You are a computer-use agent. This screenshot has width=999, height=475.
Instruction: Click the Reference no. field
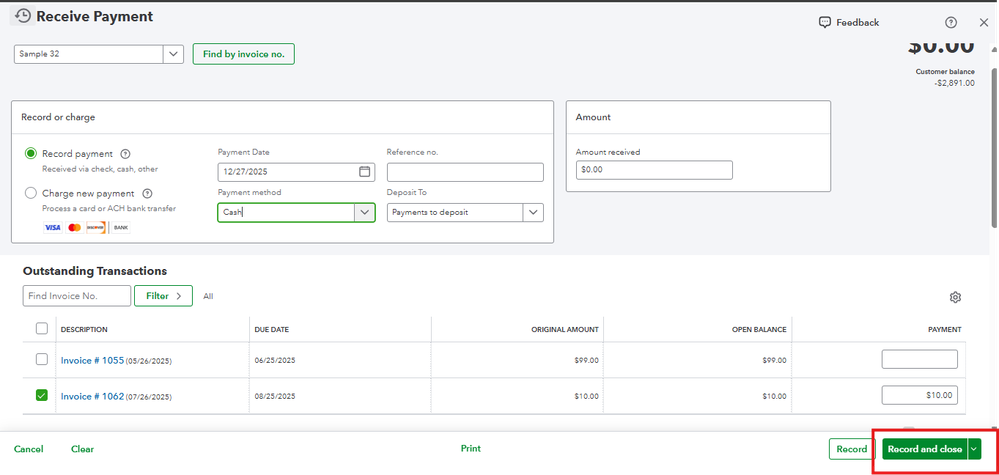click(465, 172)
